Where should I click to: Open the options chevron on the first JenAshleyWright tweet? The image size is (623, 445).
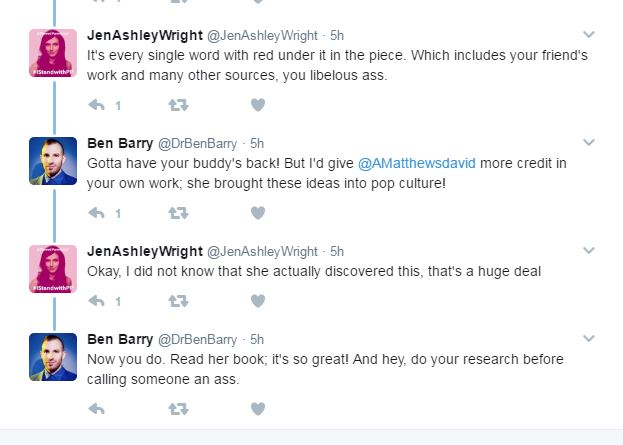tap(588, 35)
